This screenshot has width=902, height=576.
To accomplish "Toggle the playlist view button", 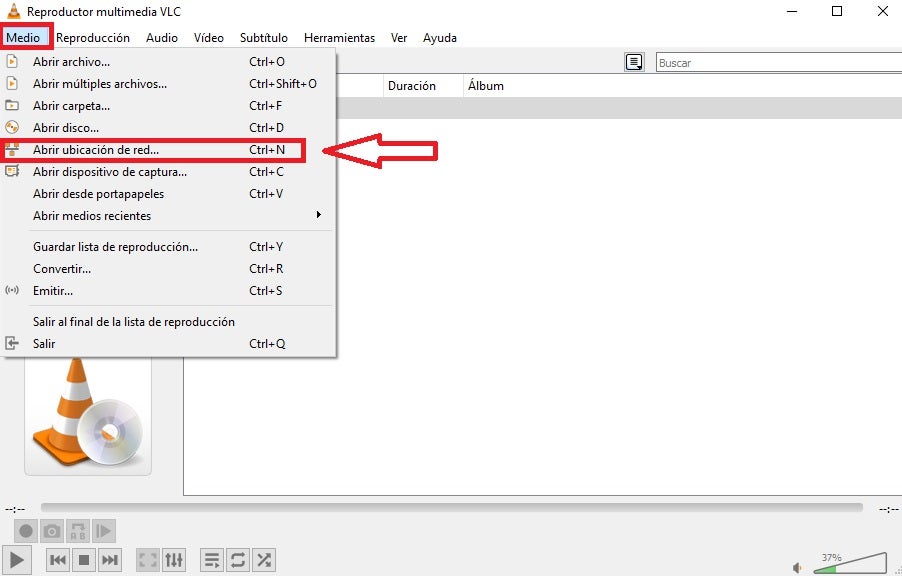I will pyautogui.click(x=212, y=559).
